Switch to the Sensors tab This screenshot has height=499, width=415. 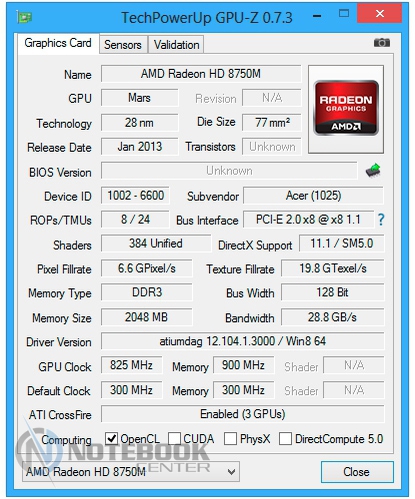pos(123,45)
